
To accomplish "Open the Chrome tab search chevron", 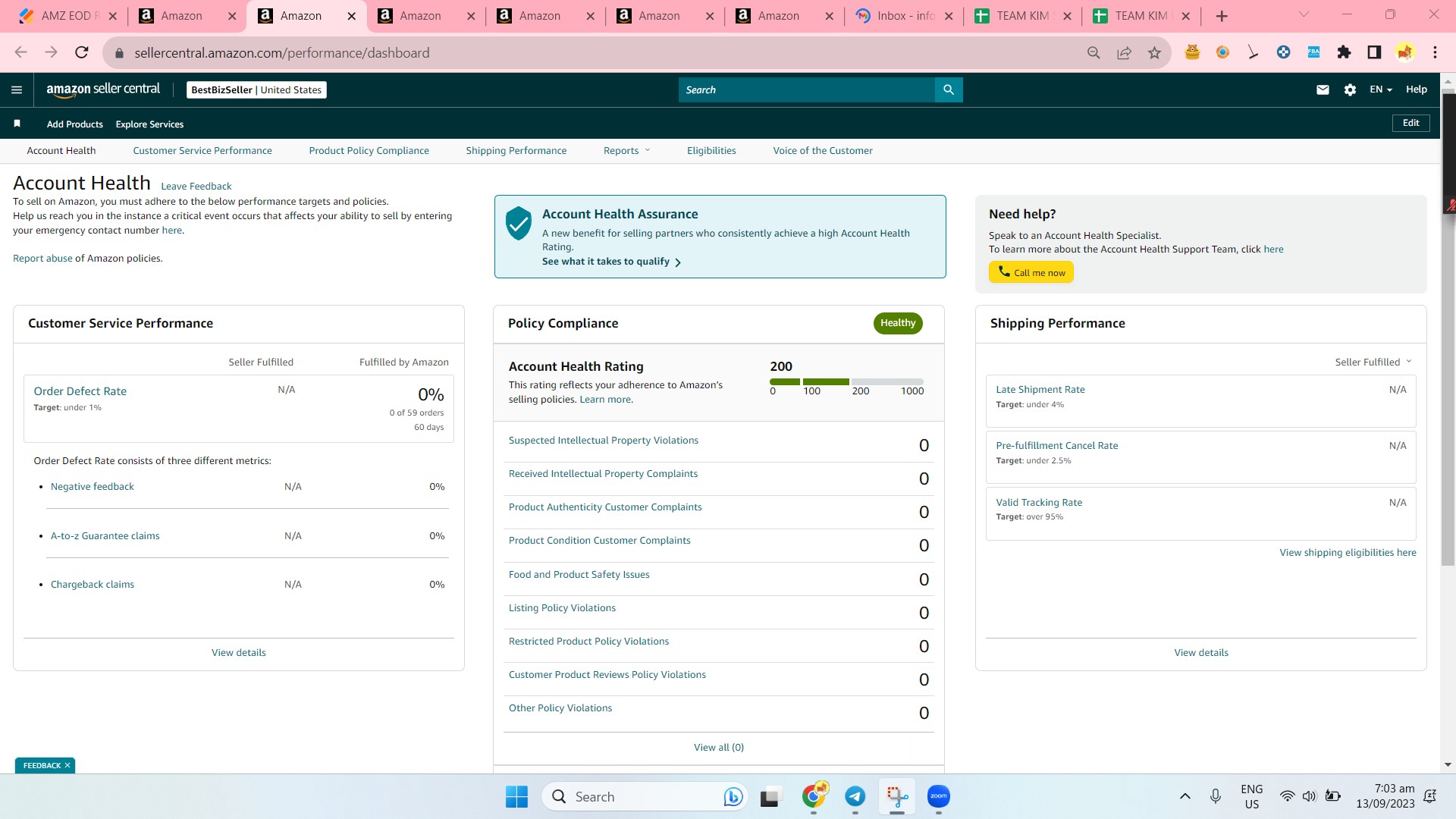I will [x=1304, y=15].
